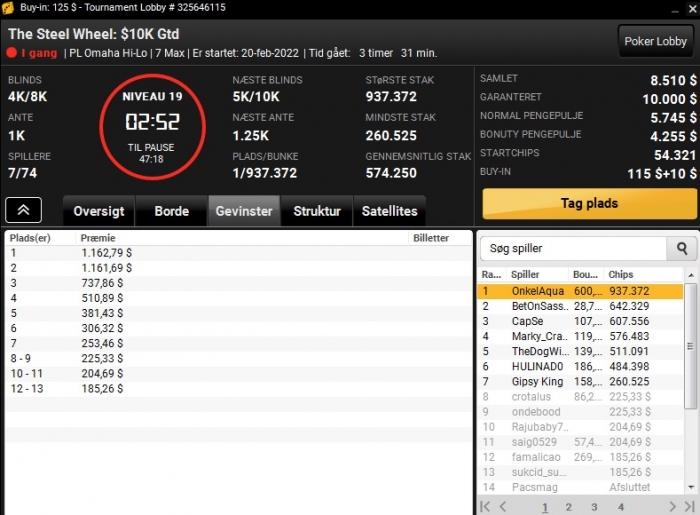Go to previous page of players
700x515 pixels.
(x=503, y=507)
